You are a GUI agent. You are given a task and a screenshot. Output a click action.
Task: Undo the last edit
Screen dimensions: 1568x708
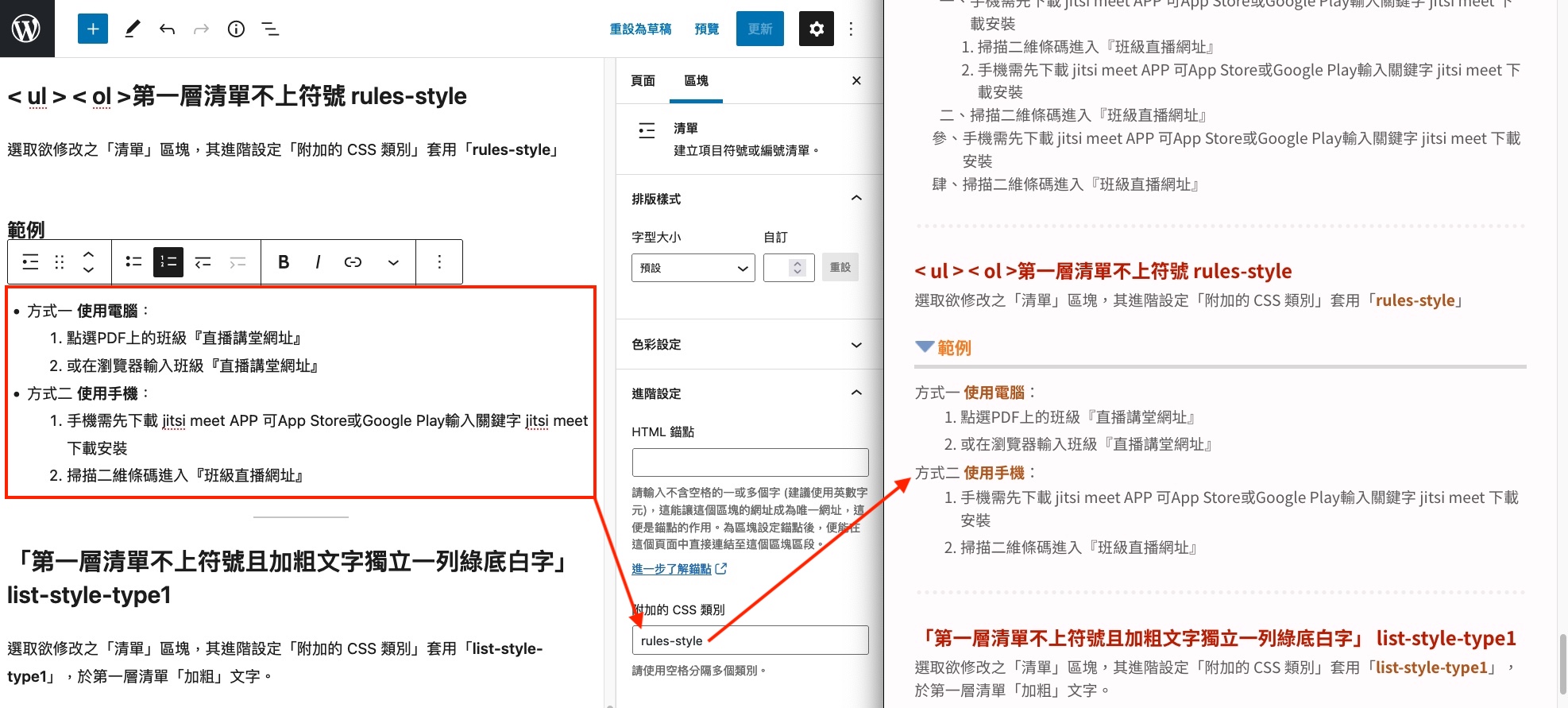[167, 29]
